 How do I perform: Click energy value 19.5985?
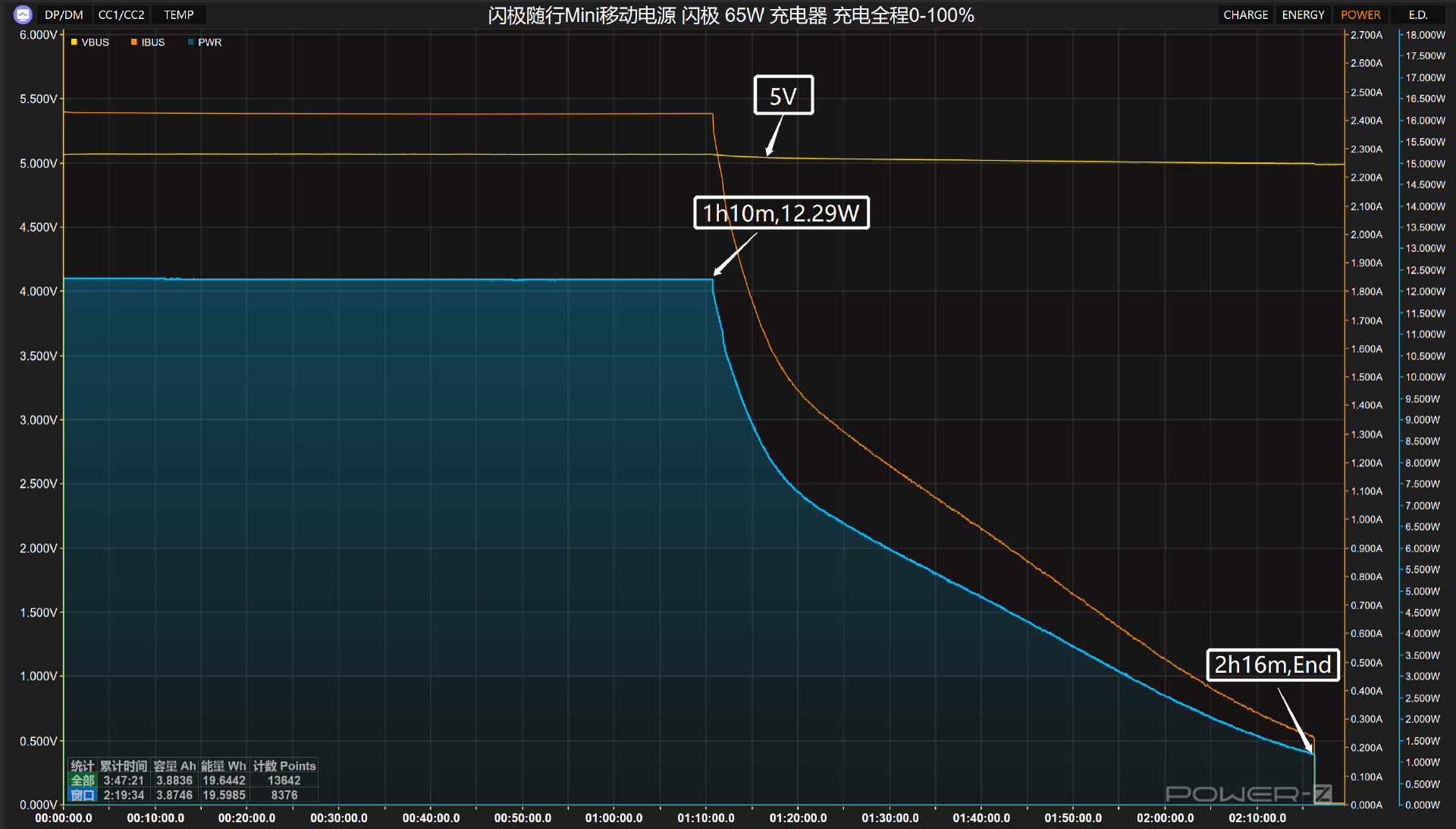pos(224,795)
